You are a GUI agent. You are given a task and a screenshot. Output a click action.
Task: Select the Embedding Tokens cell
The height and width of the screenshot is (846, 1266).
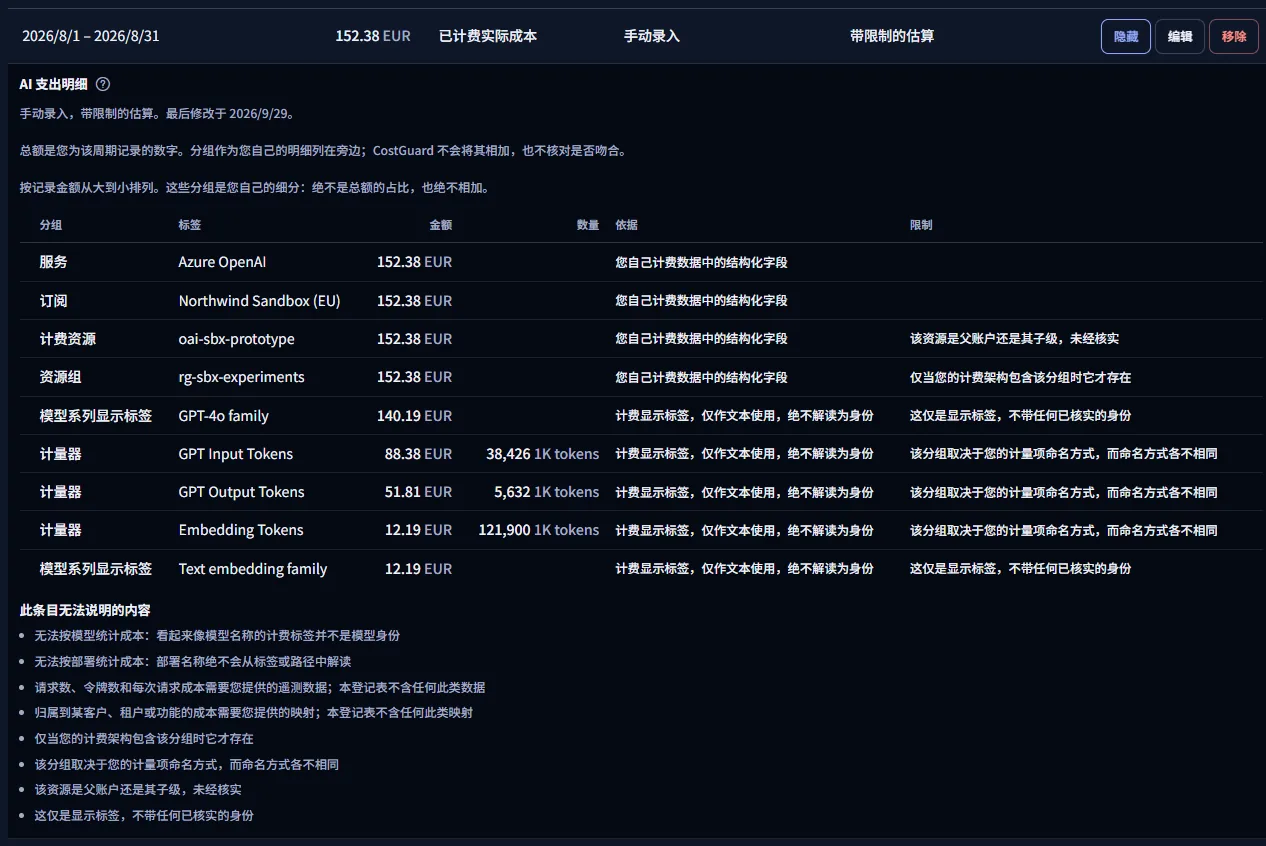tap(241, 530)
